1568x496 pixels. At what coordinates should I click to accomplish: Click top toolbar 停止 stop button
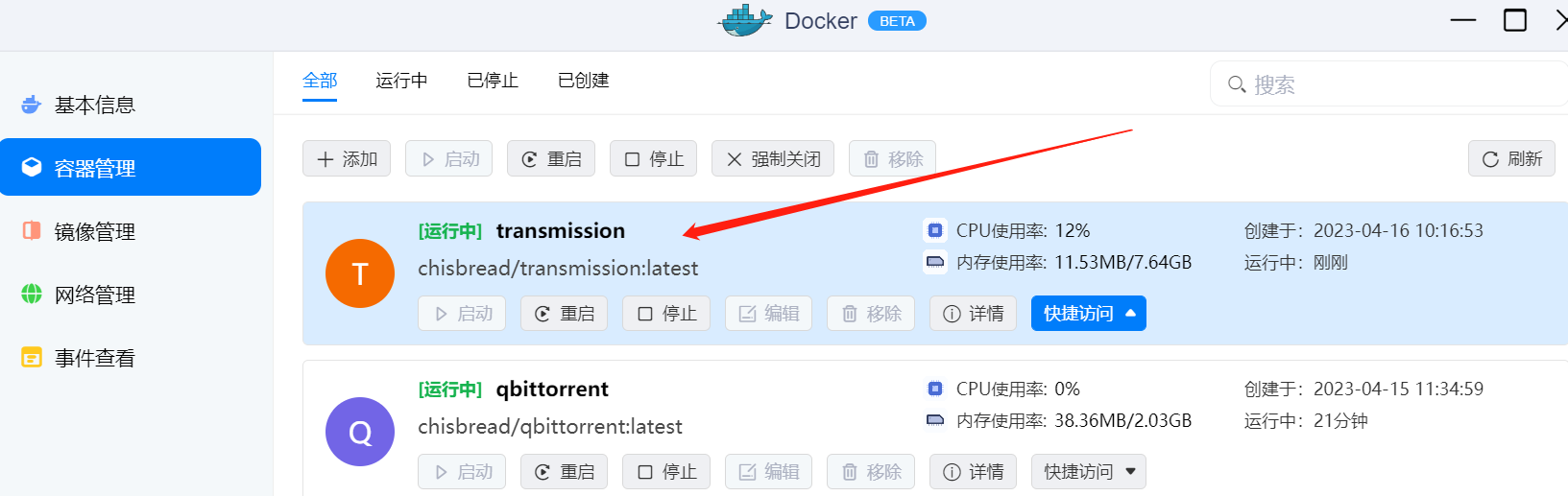pyautogui.click(x=653, y=158)
